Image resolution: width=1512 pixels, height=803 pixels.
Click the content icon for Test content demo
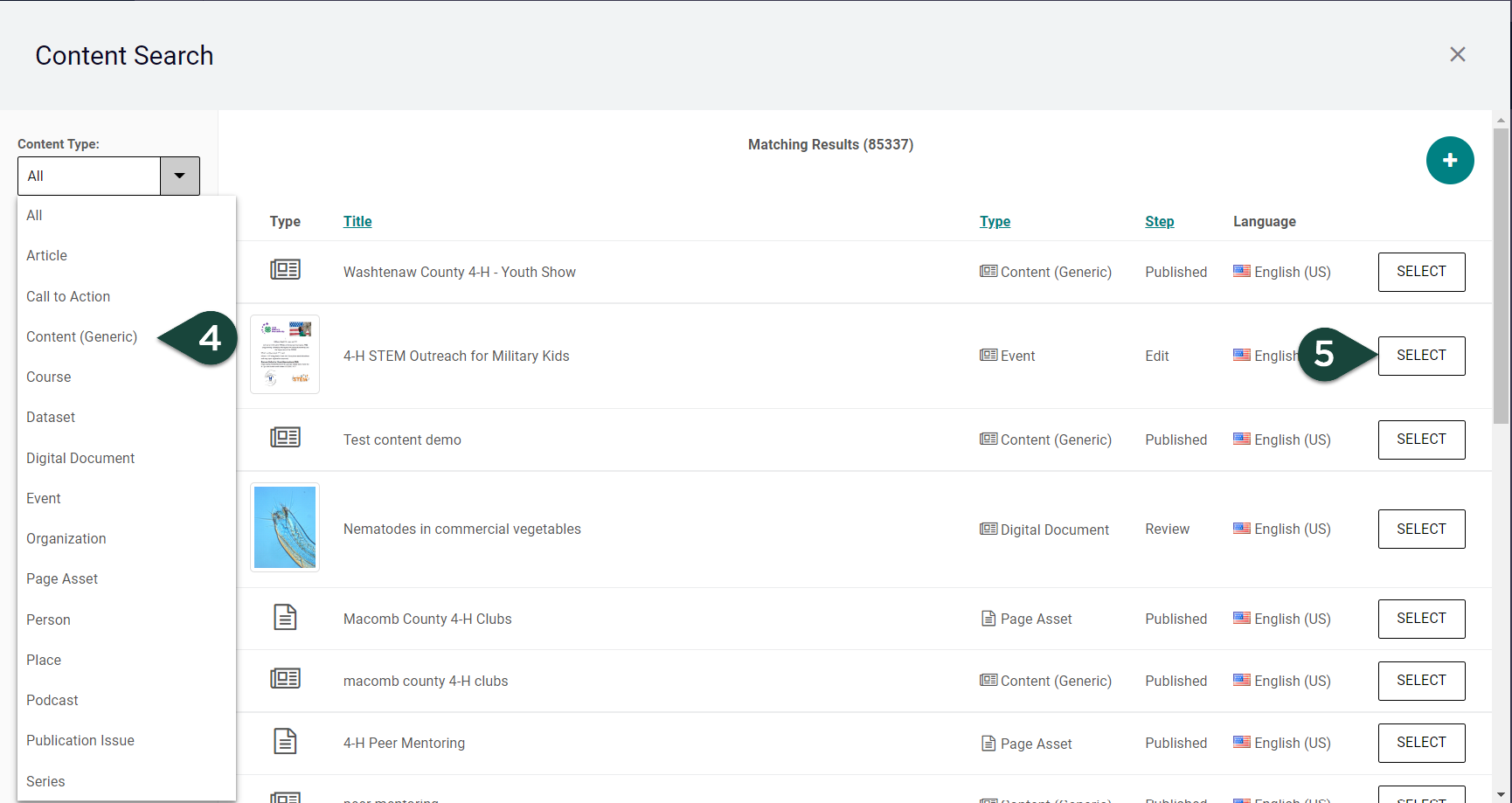(x=285, y=438)
